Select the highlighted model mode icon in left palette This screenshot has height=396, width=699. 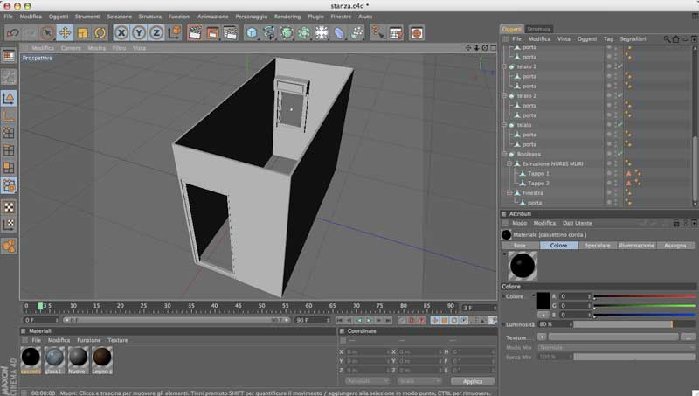pyautogui.click(x=8, y=98)
